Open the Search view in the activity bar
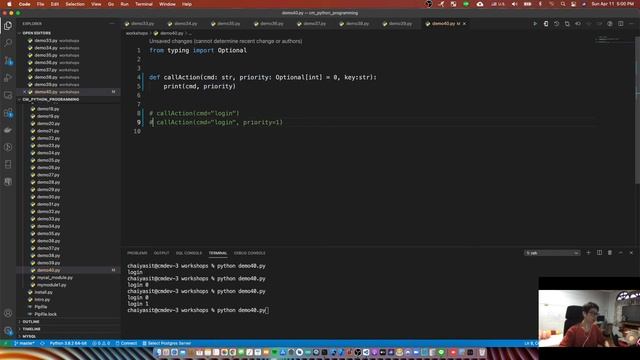 pos(8,42)
